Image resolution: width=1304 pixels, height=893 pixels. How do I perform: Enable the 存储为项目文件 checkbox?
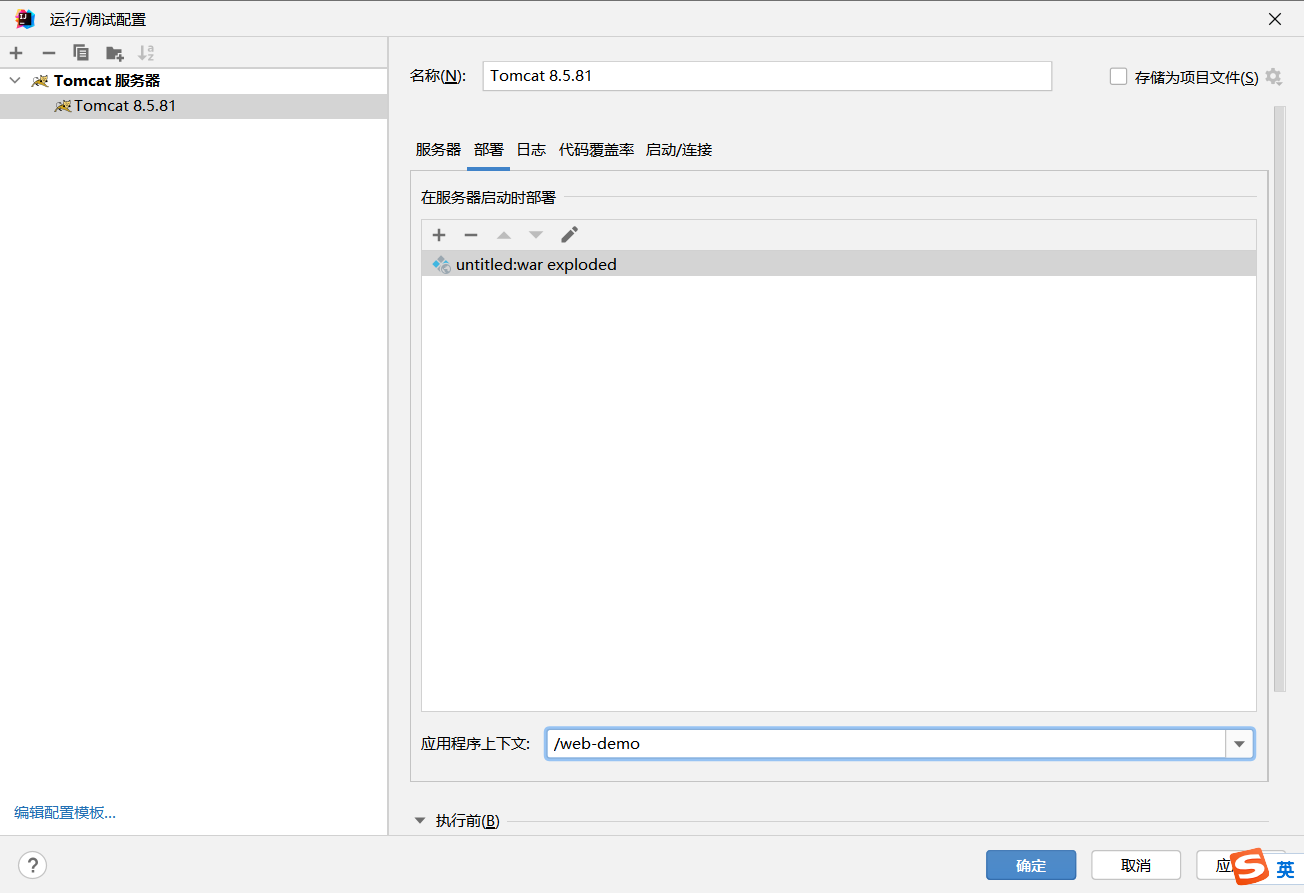1119,76
